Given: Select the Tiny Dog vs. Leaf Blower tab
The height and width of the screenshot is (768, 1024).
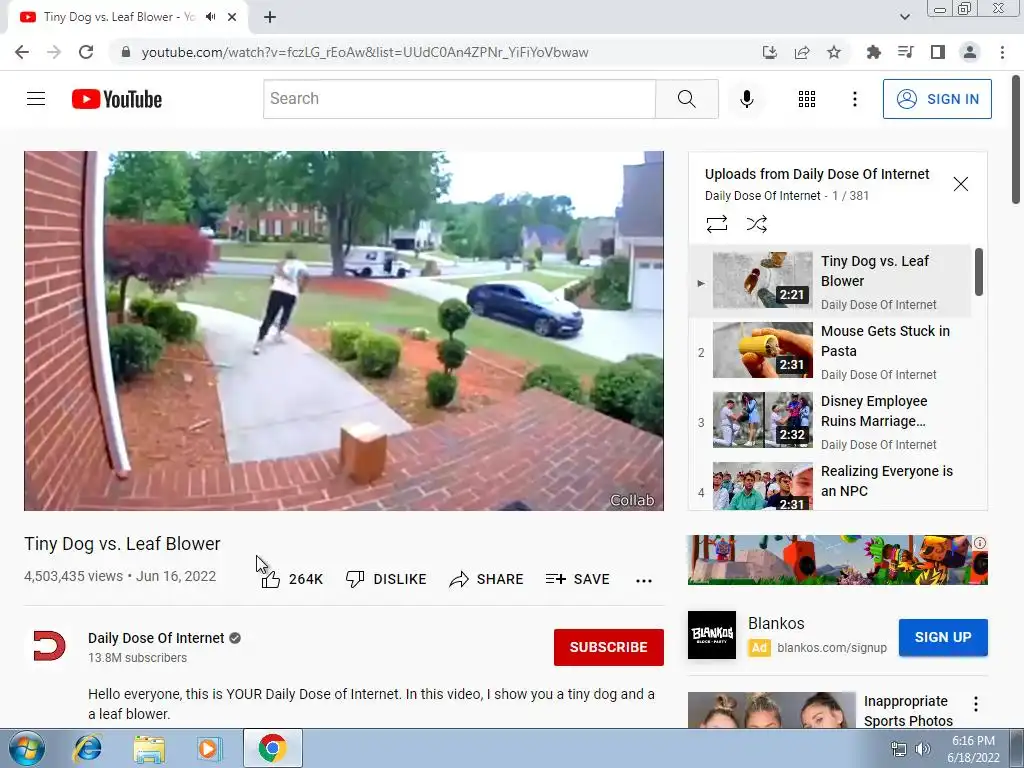Looking at the screenshot, I should pos(128,17).
